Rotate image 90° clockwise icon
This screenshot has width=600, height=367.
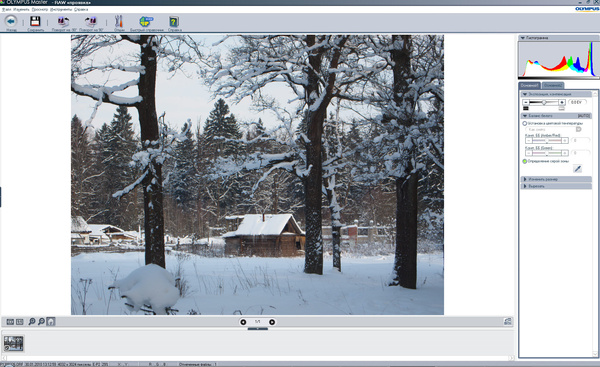(x=91, y=21)
